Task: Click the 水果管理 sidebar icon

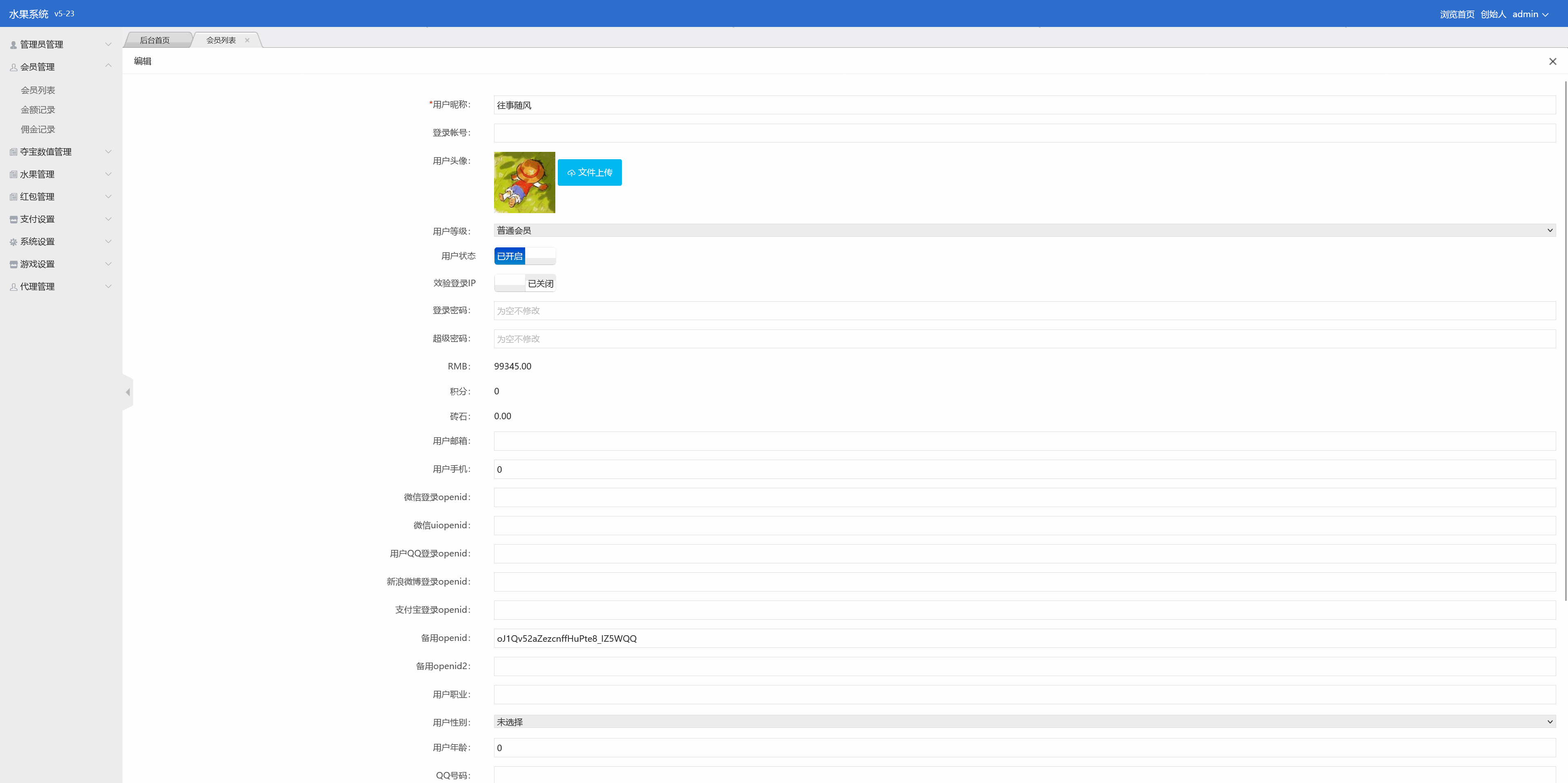Action: click(x=13, y=175)
